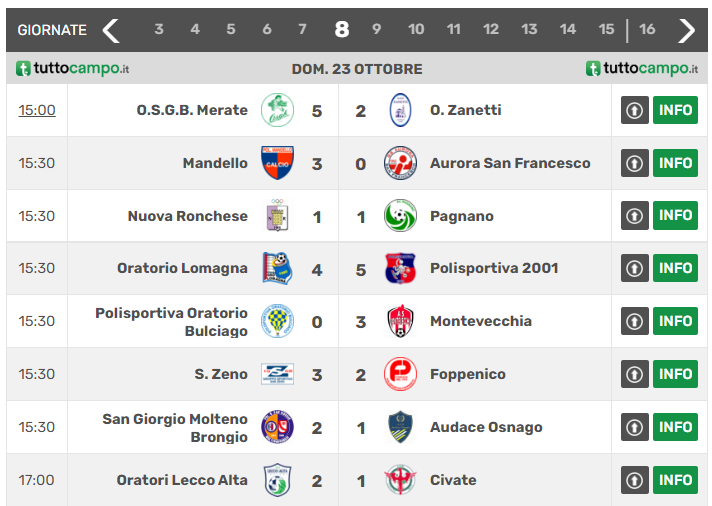Go to next matchdays with right chevron
The height and width of the screenshot is (506, 712).
coord(686,30)
